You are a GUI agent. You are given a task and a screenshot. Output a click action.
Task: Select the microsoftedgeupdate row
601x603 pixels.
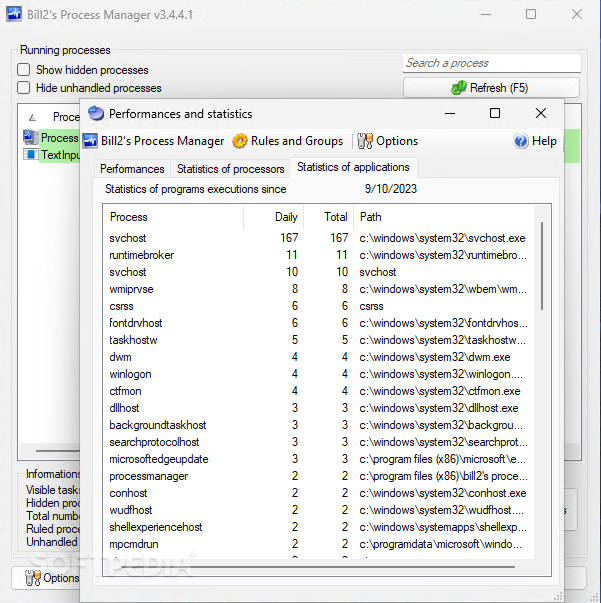pyautogui.click(x=318, y=459)
